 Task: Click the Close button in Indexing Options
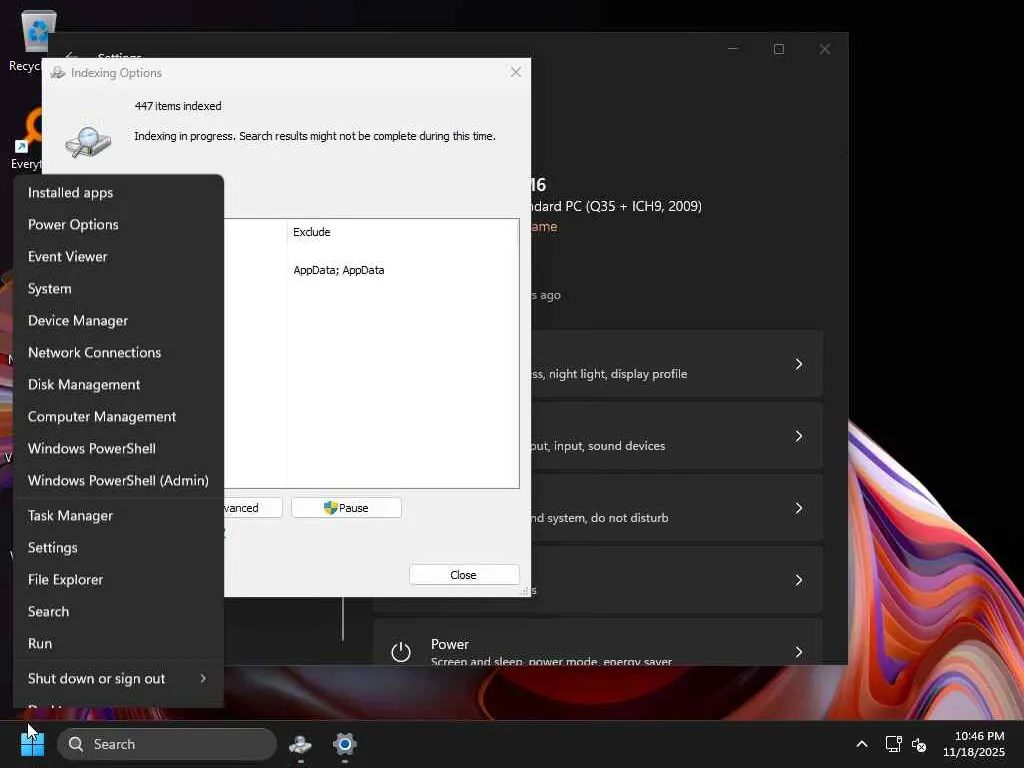pyautogui.click(x=464, y=575)
